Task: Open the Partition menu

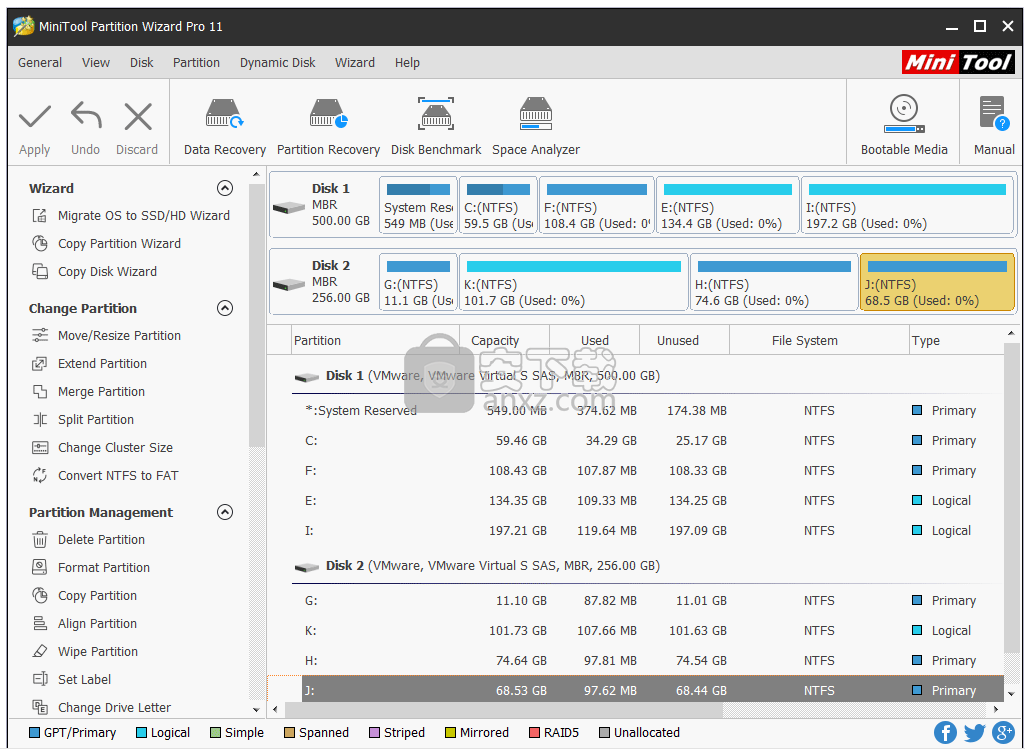Action: (196, 63)
